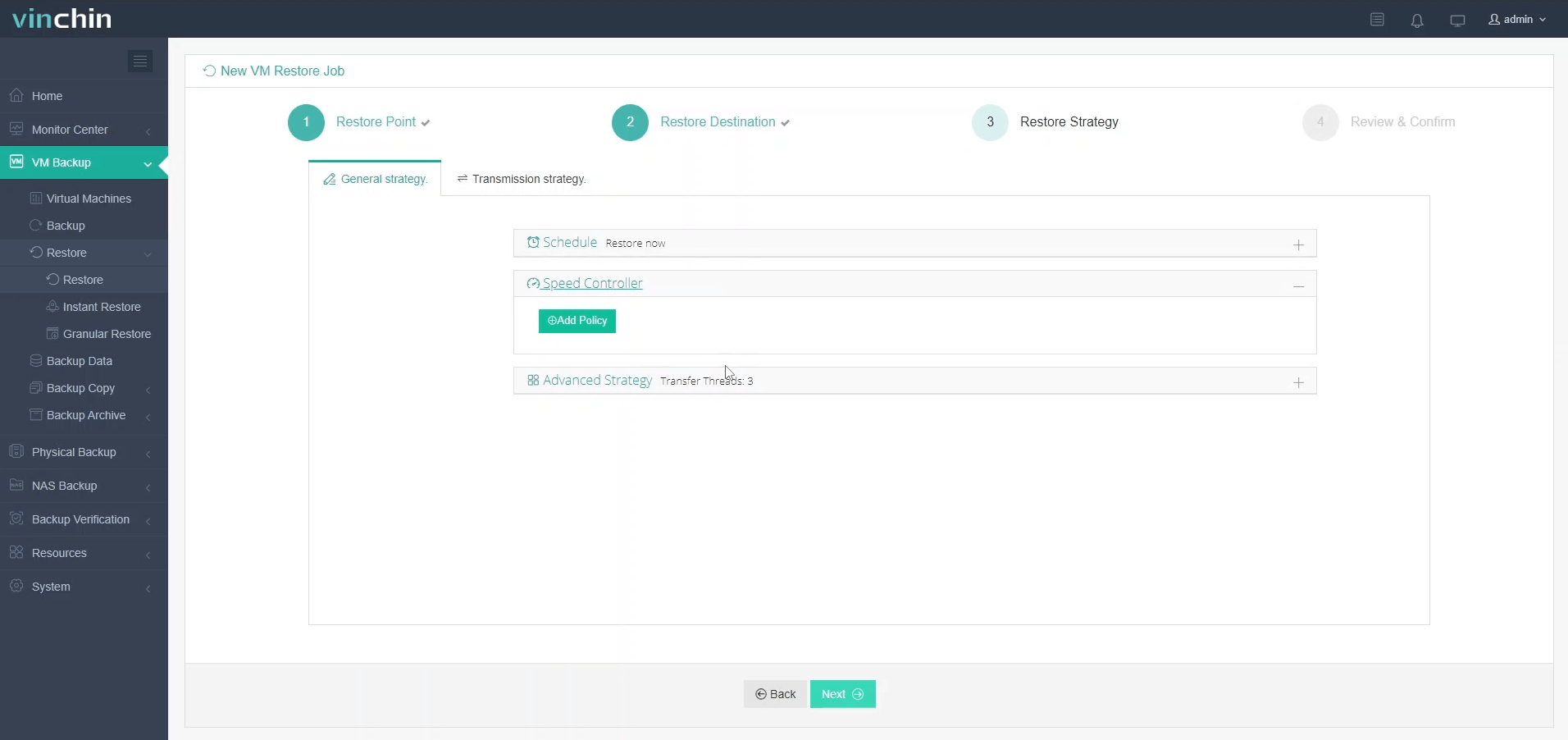Click the Instant Restore icon
1568x740 pixels.
tap(52, 306)
